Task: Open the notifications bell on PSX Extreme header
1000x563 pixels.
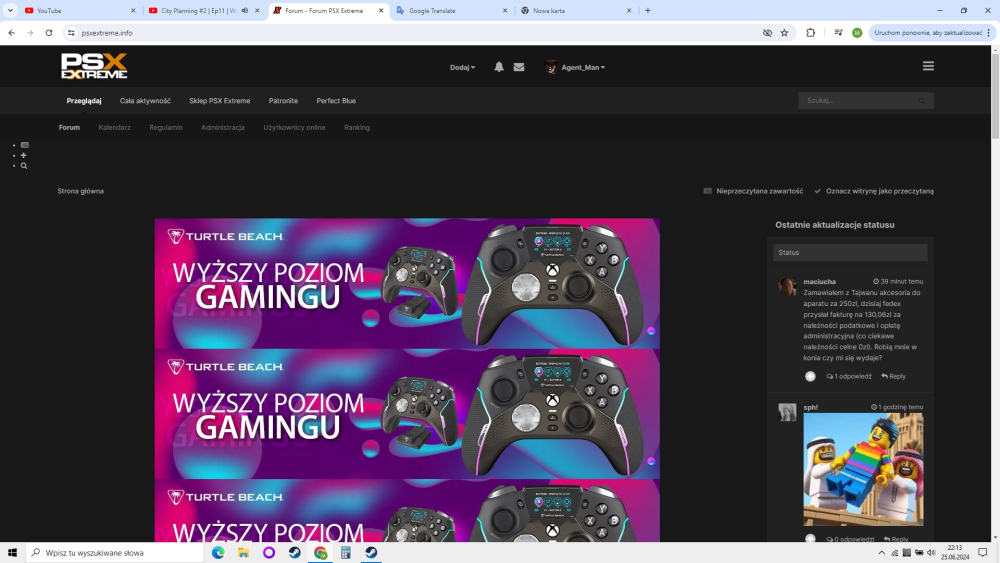Action: click(499, 67)
